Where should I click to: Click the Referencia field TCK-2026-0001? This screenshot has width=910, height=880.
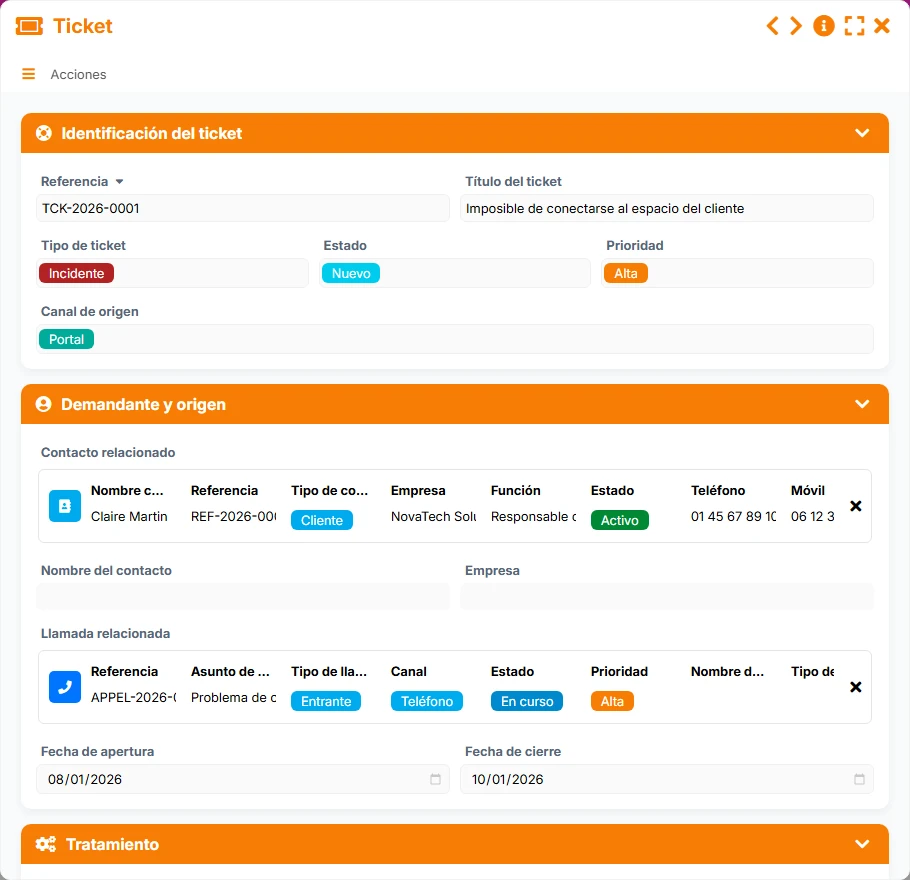coord(243,208)
